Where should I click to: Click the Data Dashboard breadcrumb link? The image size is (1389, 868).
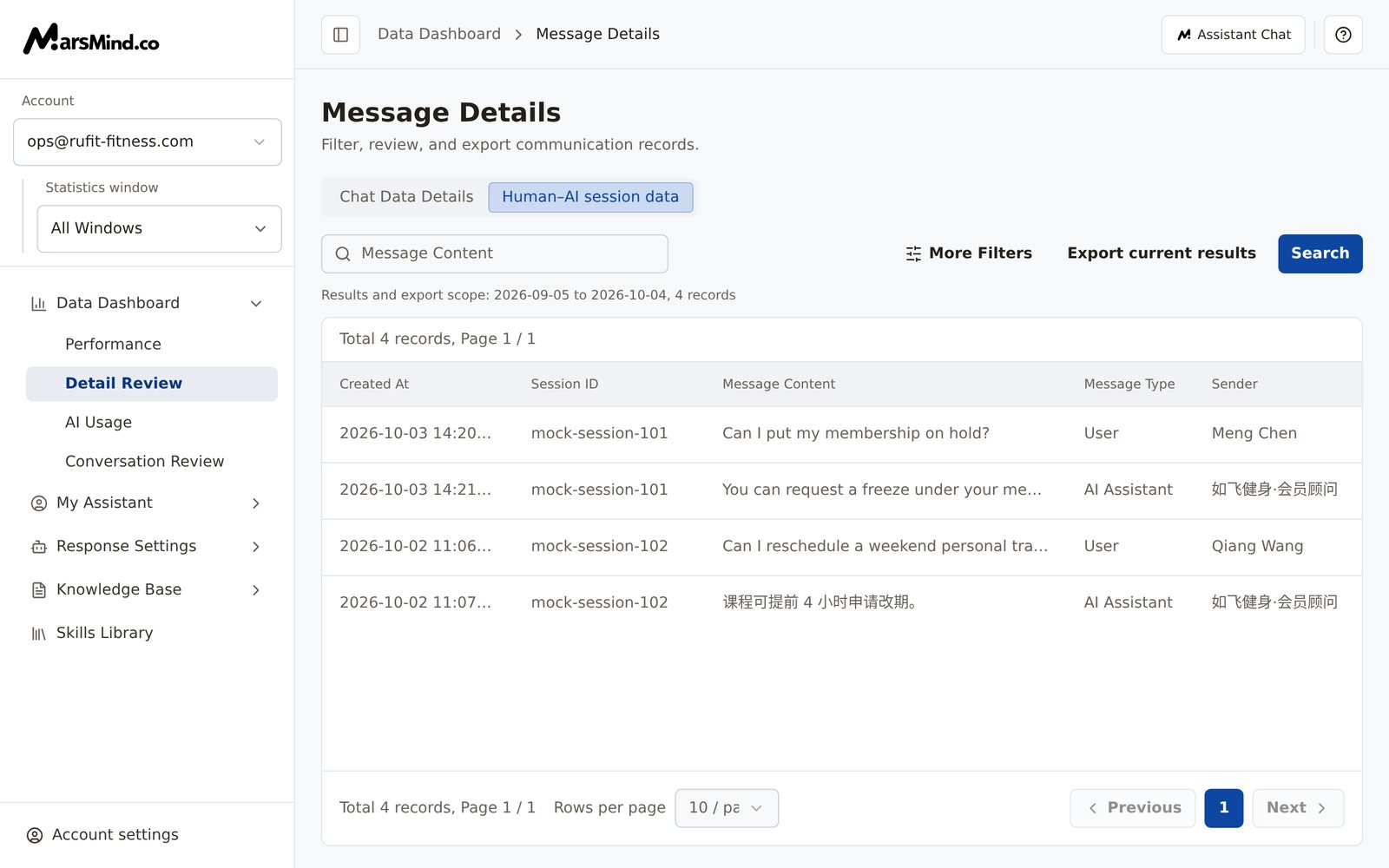coord(439,34)
